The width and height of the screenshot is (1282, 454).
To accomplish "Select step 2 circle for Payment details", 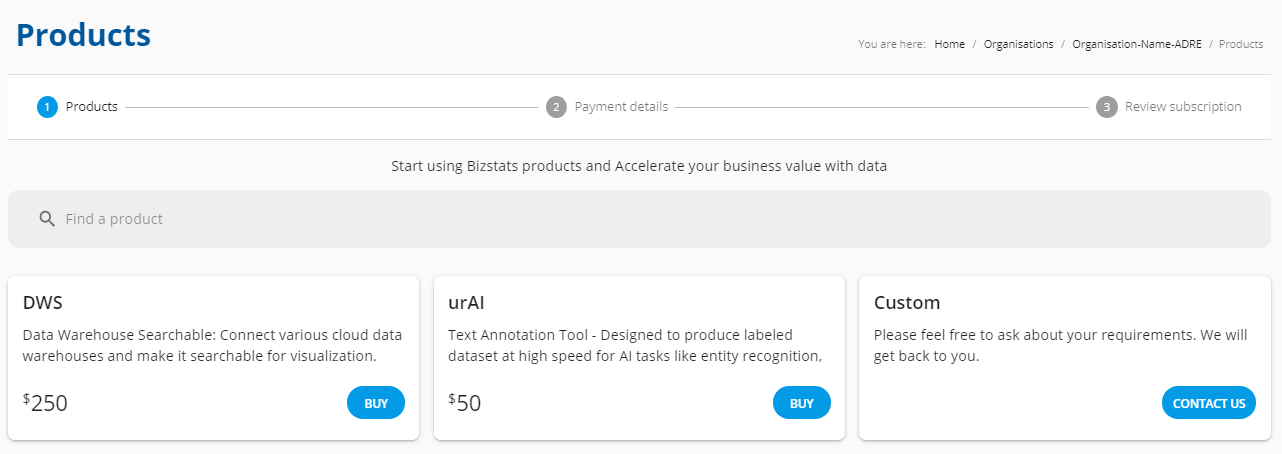I will (x=556, y=107).
